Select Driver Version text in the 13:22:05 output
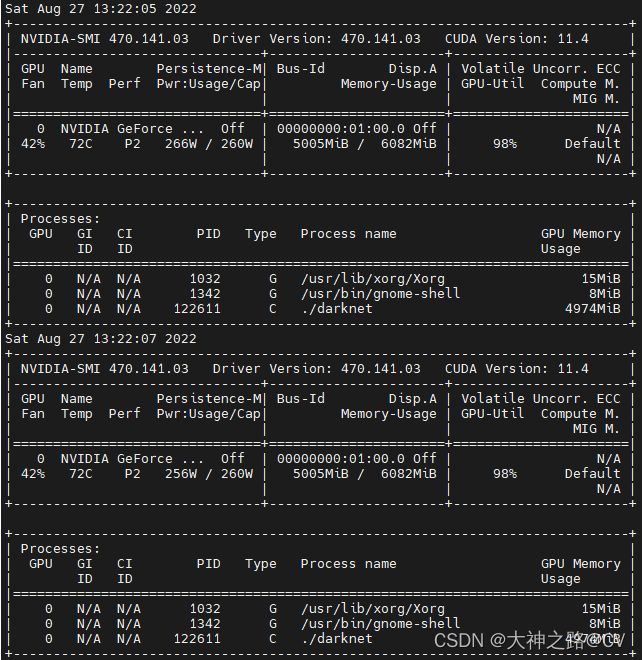 pos(316,39)
